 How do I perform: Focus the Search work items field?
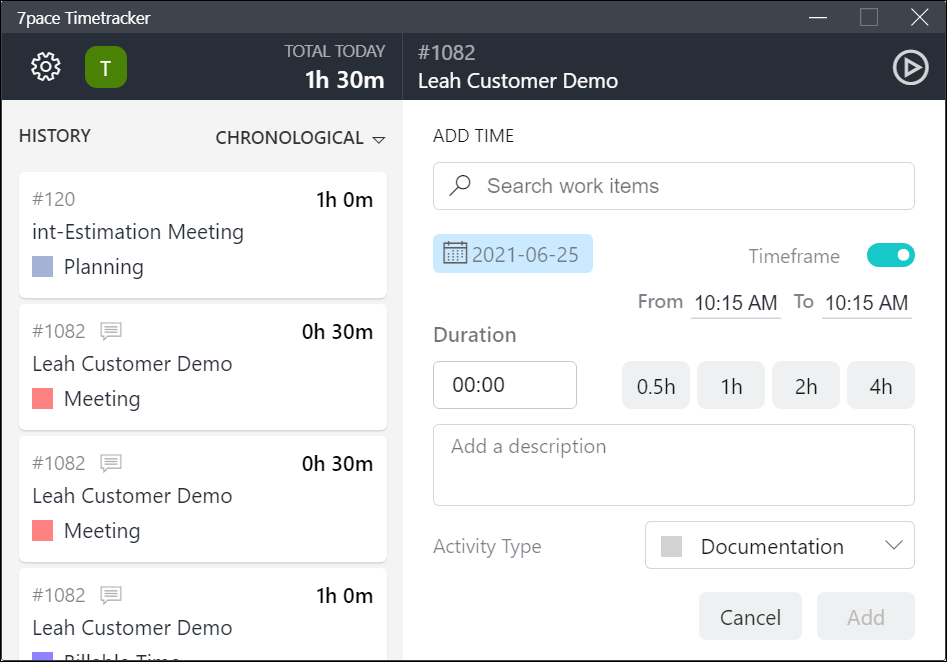point(673,186)
